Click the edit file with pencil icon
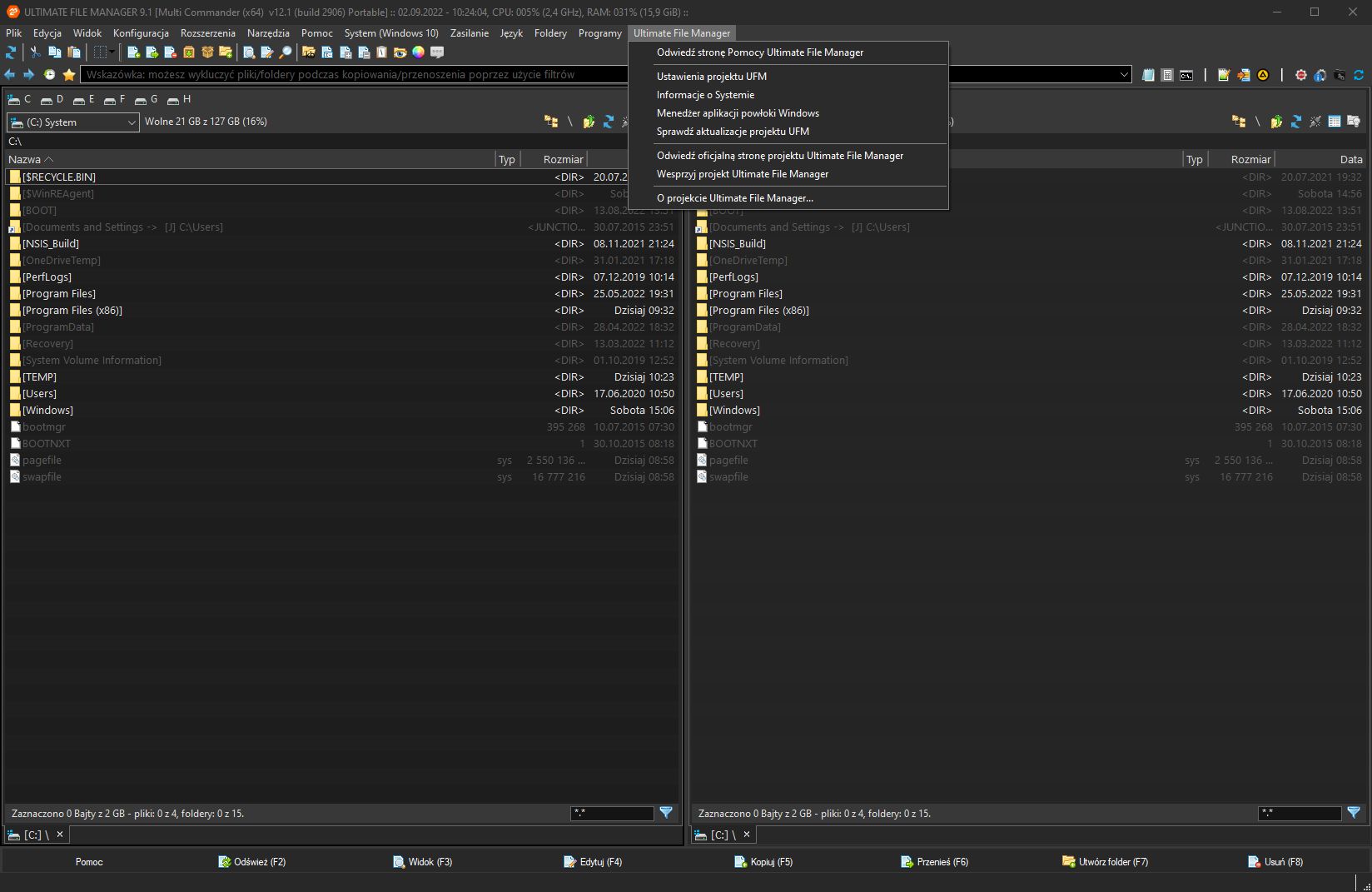1372x892 pixels. pos(267,52)
